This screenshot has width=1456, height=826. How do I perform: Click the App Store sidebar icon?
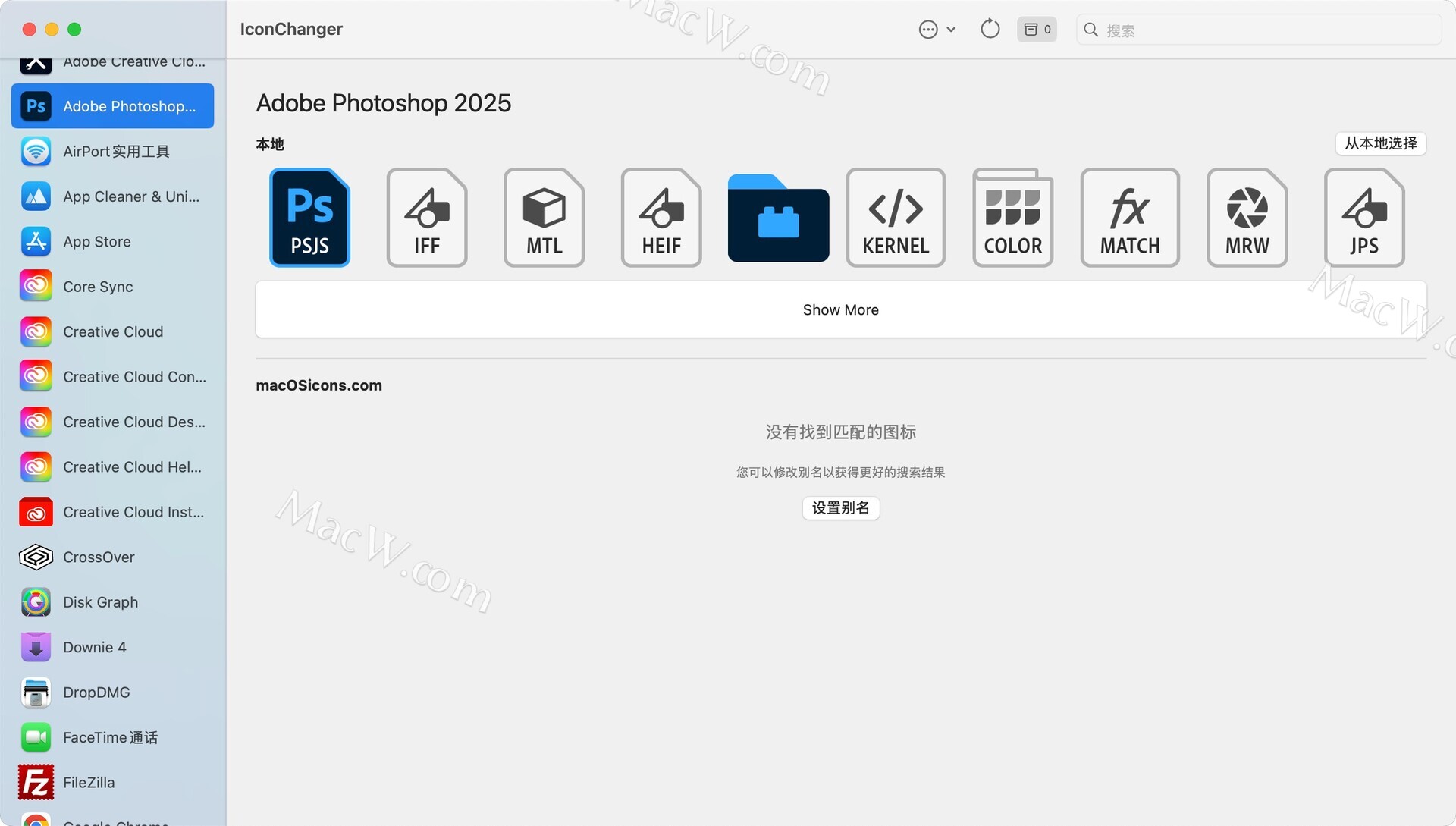[x=36, y=241]
